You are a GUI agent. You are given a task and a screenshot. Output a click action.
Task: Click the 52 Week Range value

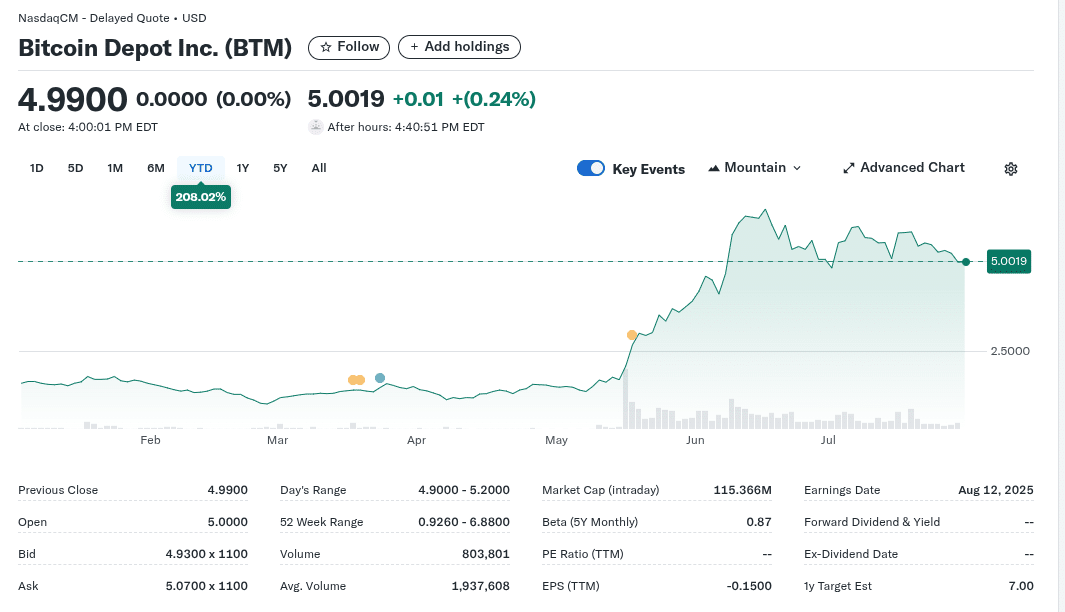coord(464,522)
